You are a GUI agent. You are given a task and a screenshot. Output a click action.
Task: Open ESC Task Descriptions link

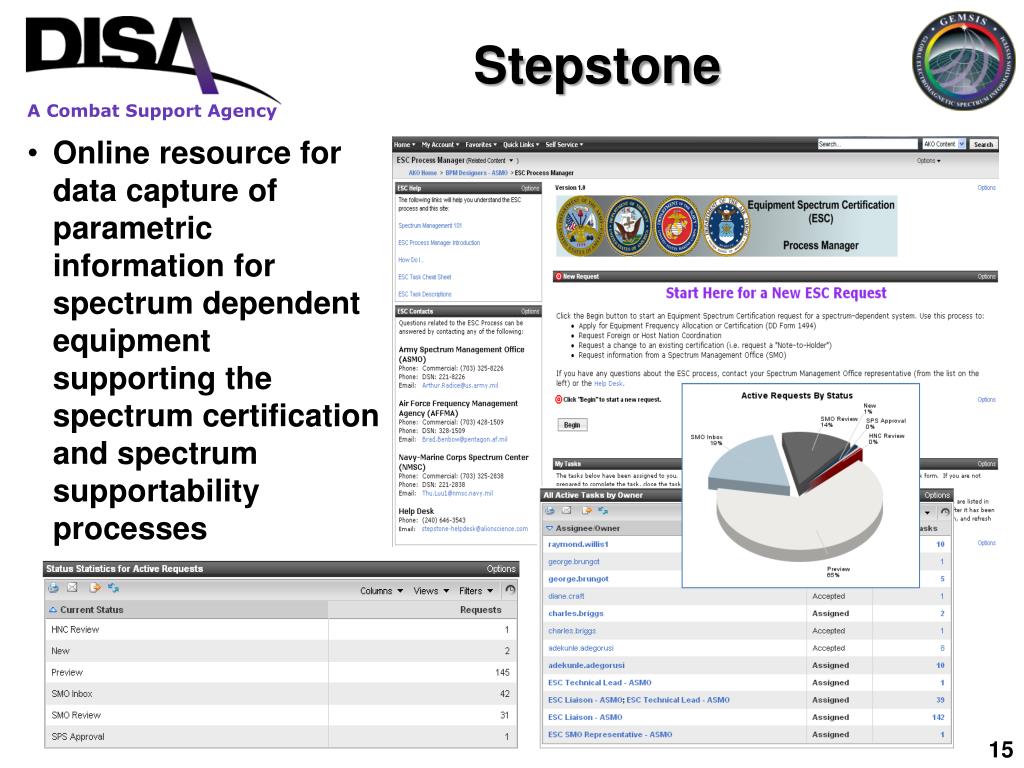coord(424,294)
